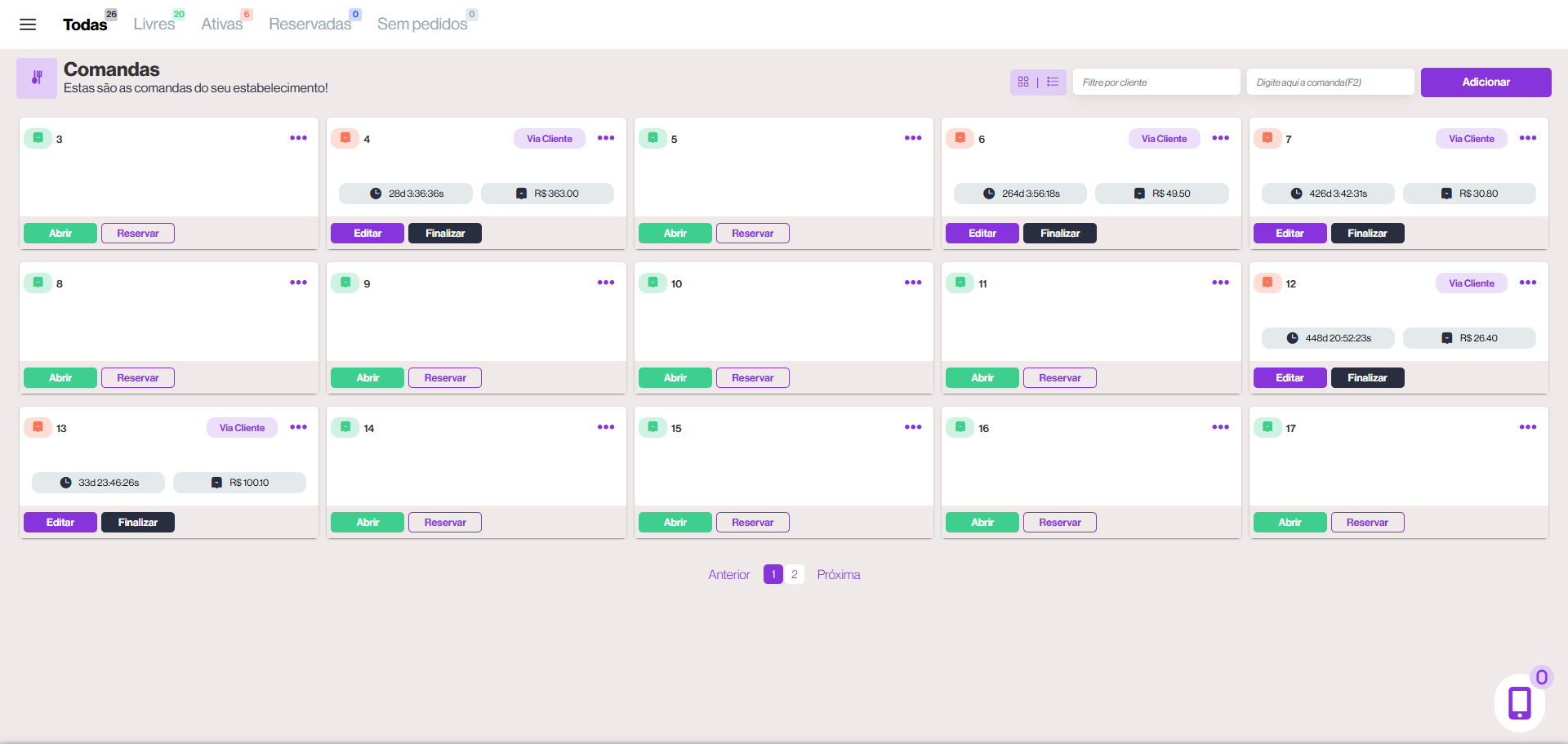
Task: Switch to the Sem pedidos tab
Action: pos(422,25)
